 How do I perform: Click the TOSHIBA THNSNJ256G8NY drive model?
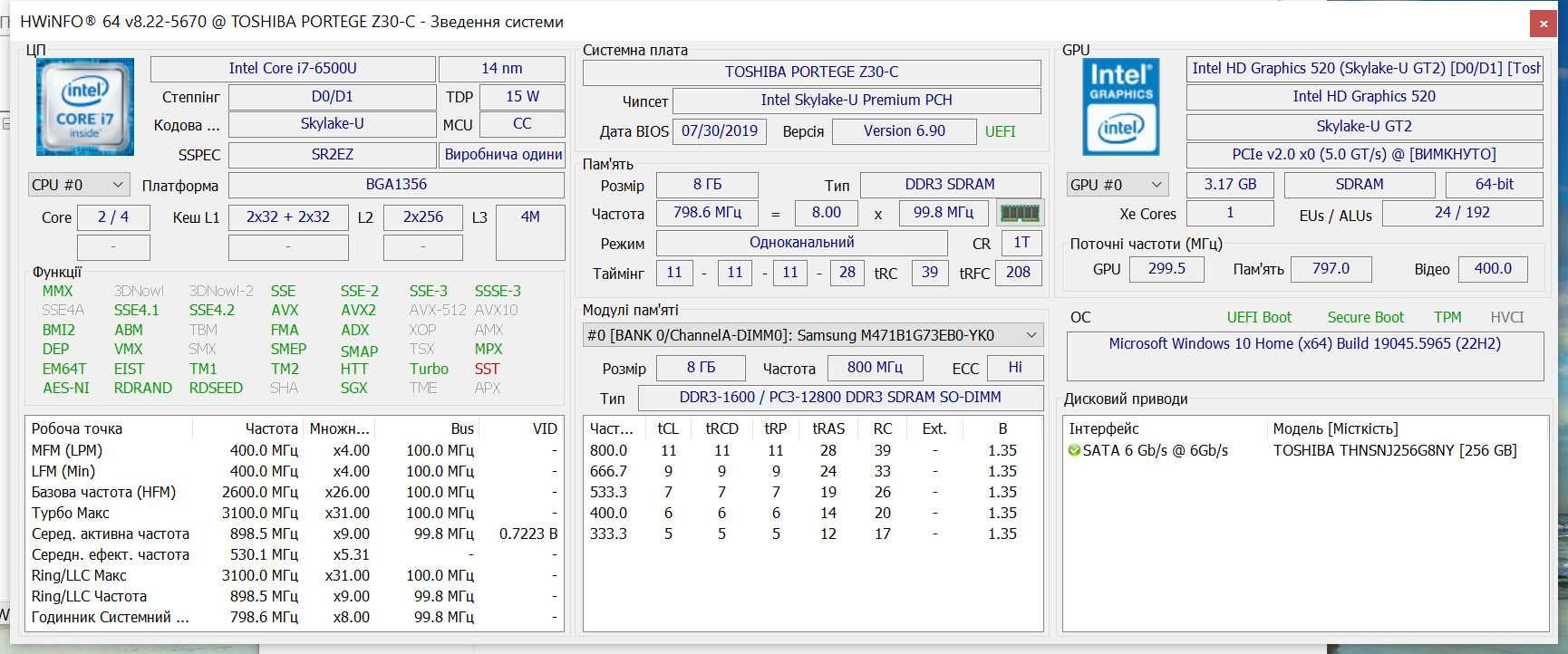tap(1395, 450)
